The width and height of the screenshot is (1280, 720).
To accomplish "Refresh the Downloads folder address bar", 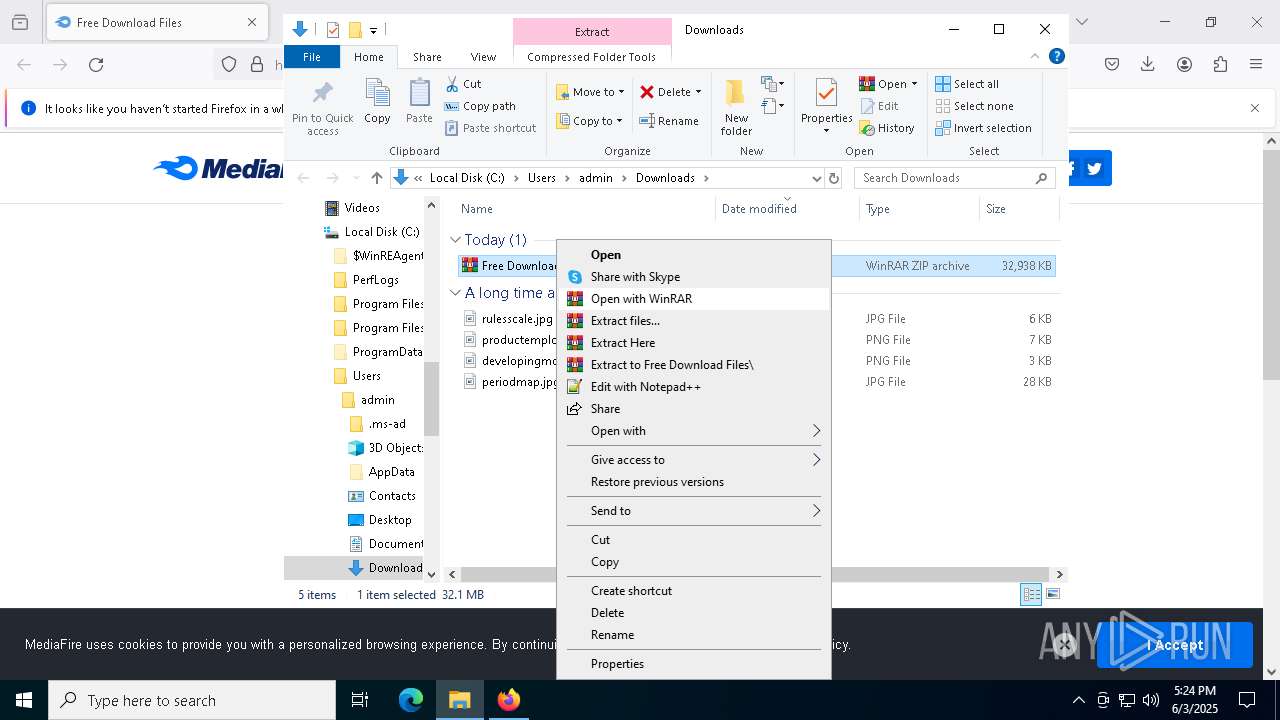I will (x=834, y=178).
